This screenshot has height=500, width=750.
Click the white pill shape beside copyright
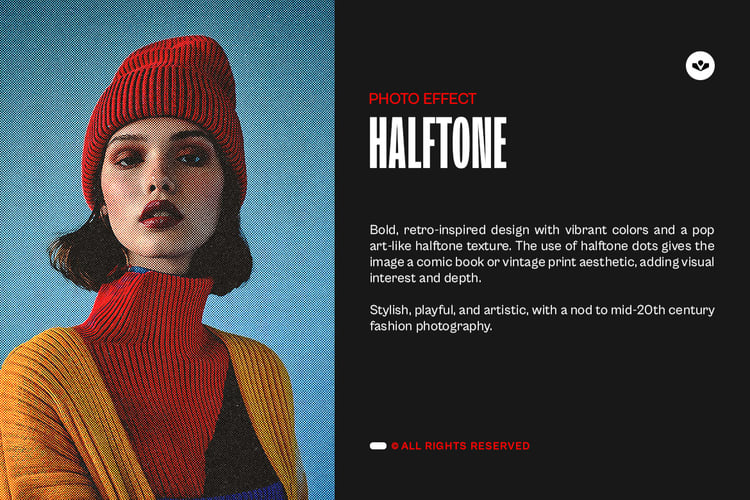point(378,446)
